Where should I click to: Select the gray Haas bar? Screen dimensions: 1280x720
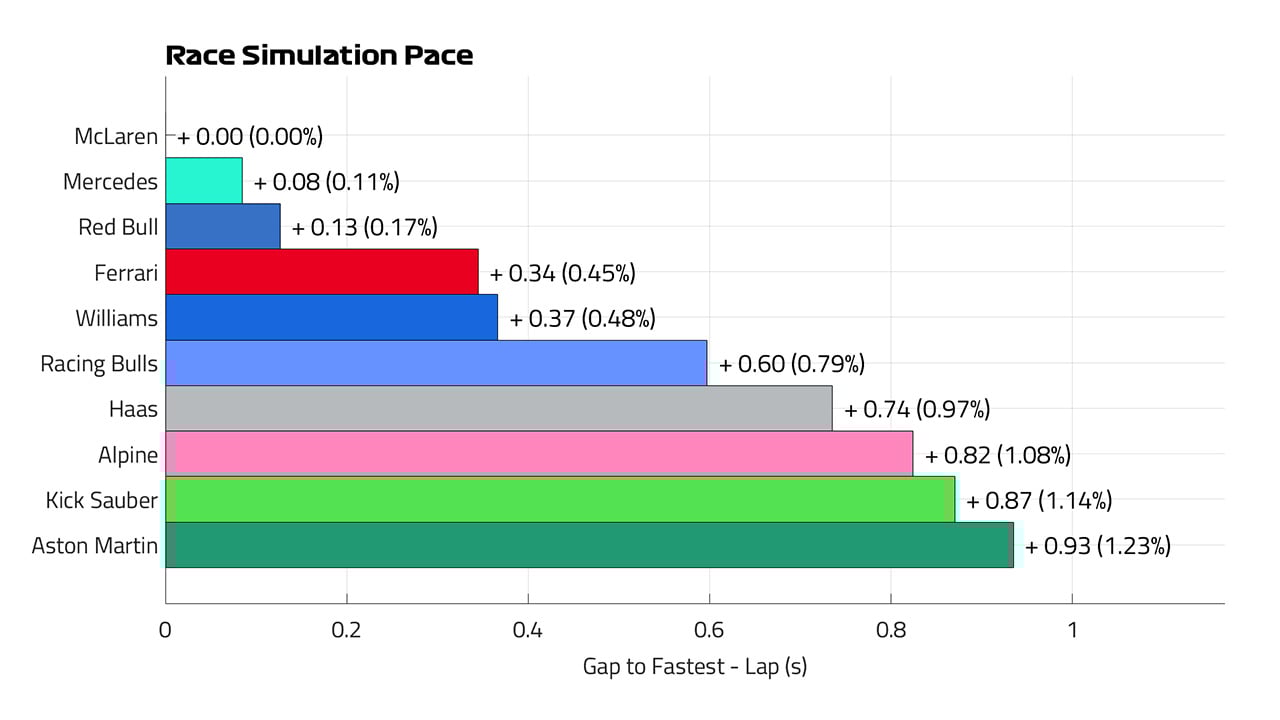499,409
